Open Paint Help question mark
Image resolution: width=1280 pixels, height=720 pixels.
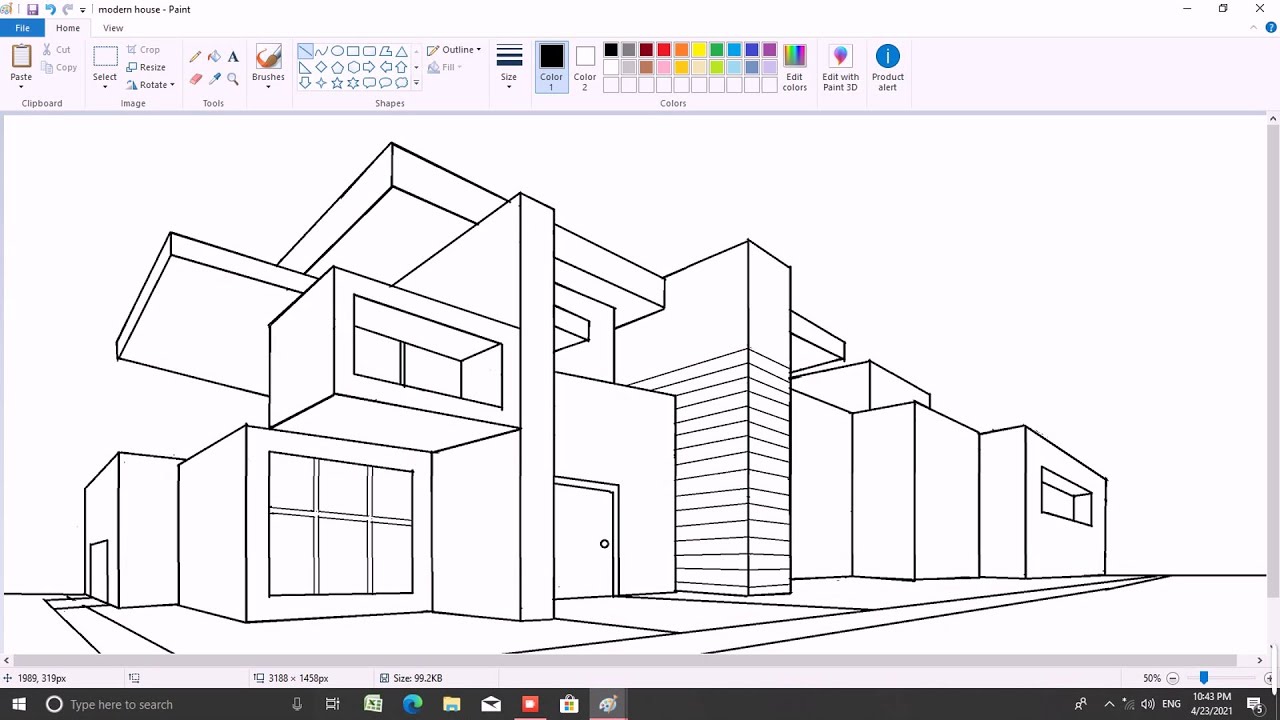(x=1271, y=28)
